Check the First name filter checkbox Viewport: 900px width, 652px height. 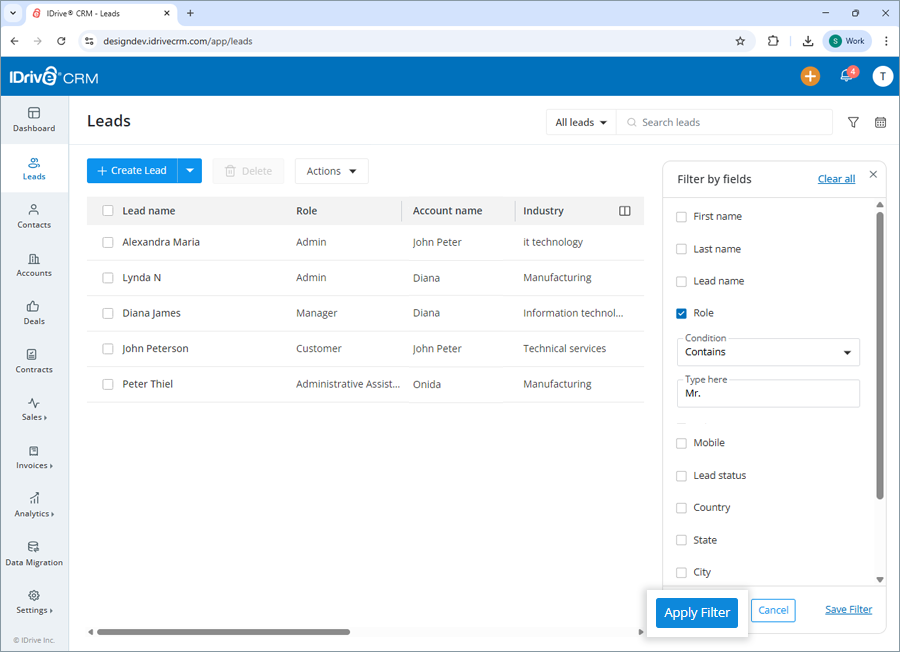pyautogui.click(x=681, y=216)
